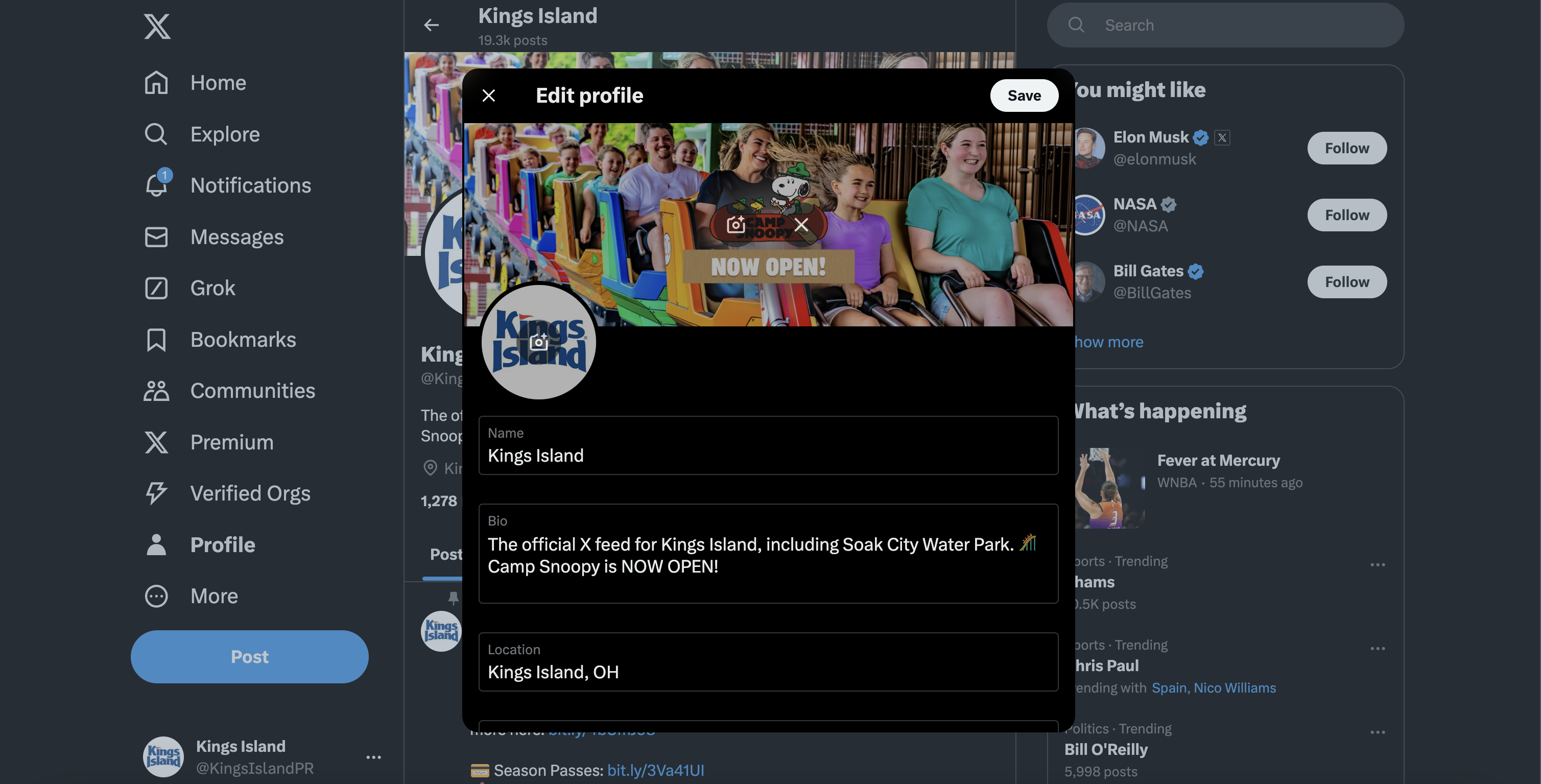Viewport: 1541px width, 784px height.
Task: Open Fever at Mercury trend thumbnail
Action: click(1110, 488)
